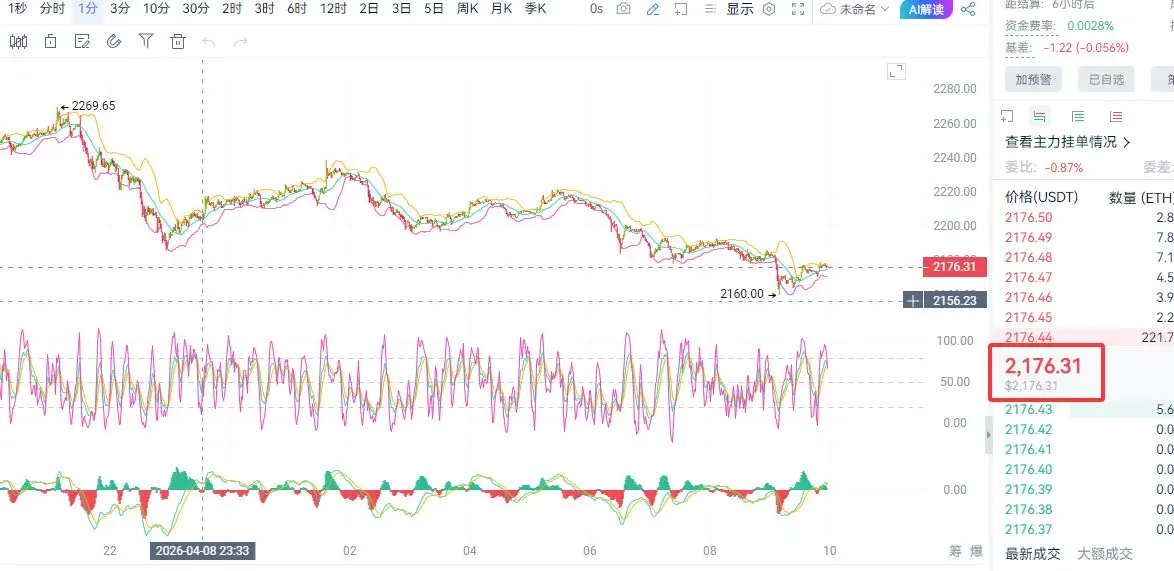Click bid price 2176.40 in order book
This screenshot has width=1174, height=571.
click(x=1029, y=469)
